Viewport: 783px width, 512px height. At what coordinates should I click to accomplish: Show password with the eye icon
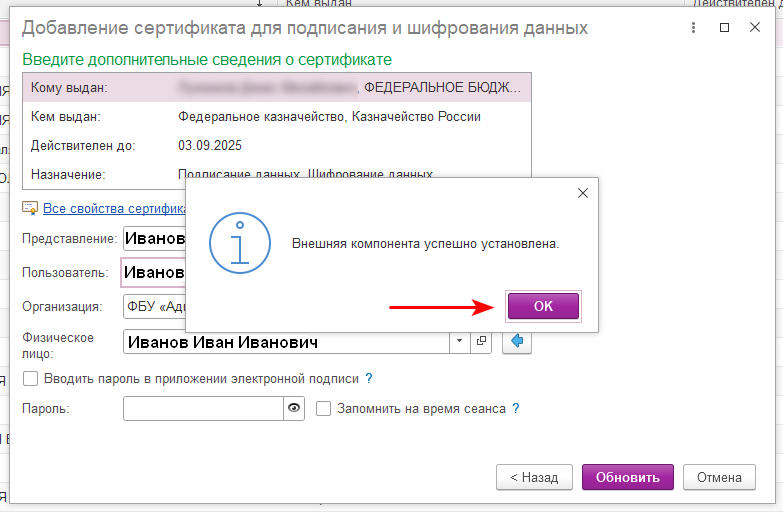coord(294,408)
